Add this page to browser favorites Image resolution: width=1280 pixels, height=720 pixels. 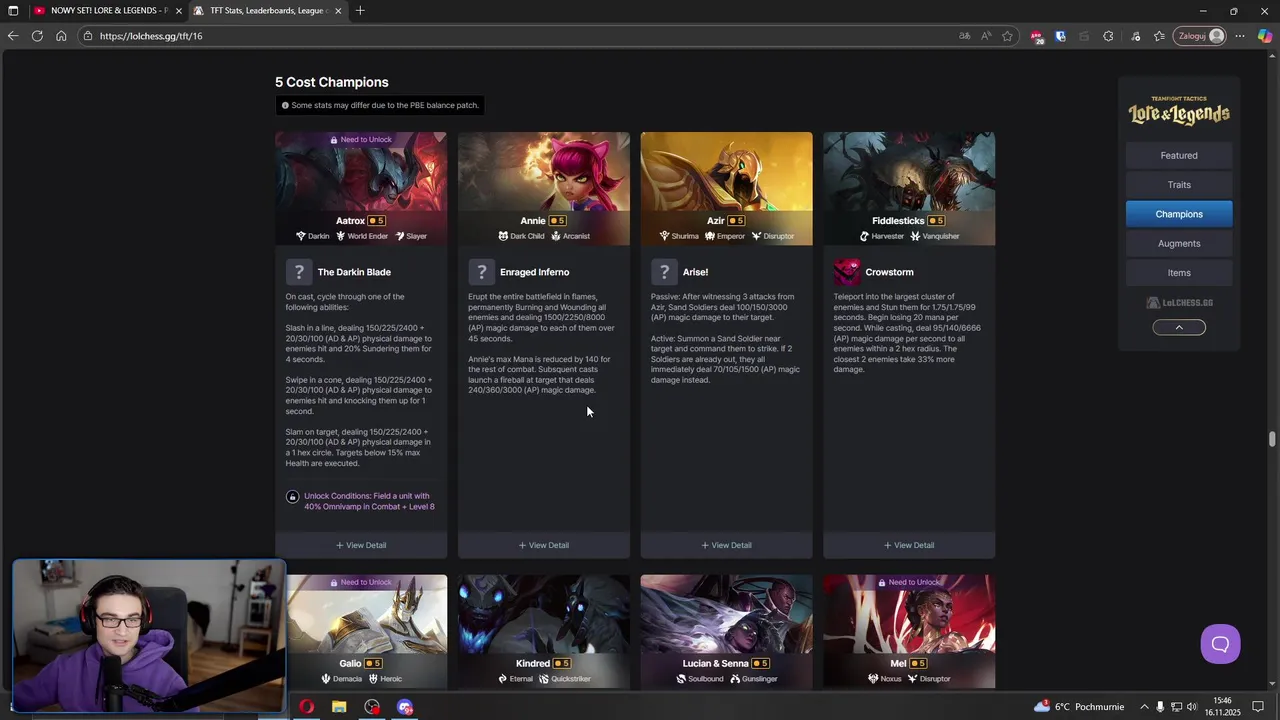pos(1007,36)
